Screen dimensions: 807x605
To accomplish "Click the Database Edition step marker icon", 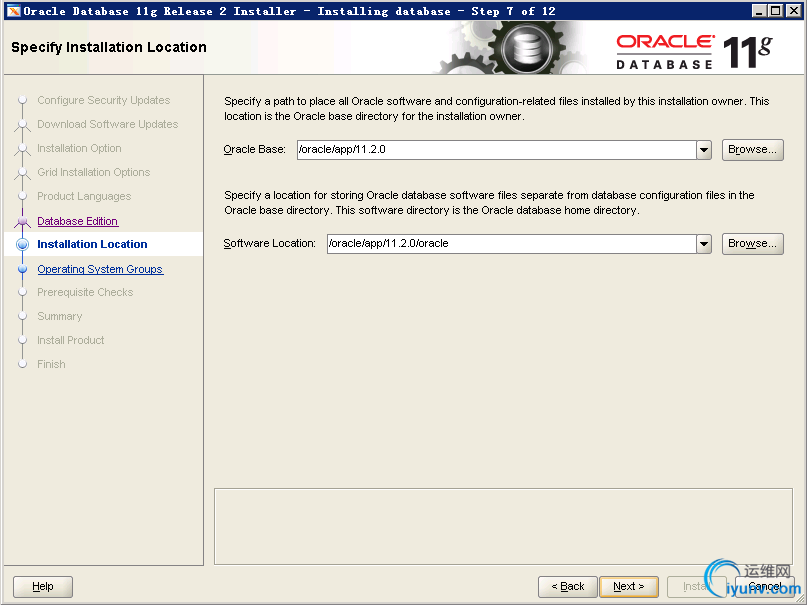I will (x=22, y=221).
